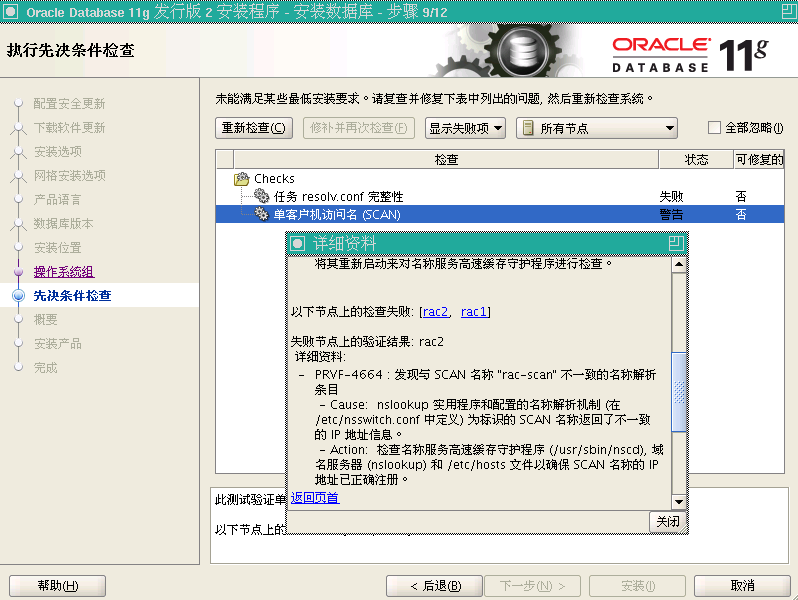
Task: Click scroll-up arrow in details dialog
Action: (x=679, y=264)
